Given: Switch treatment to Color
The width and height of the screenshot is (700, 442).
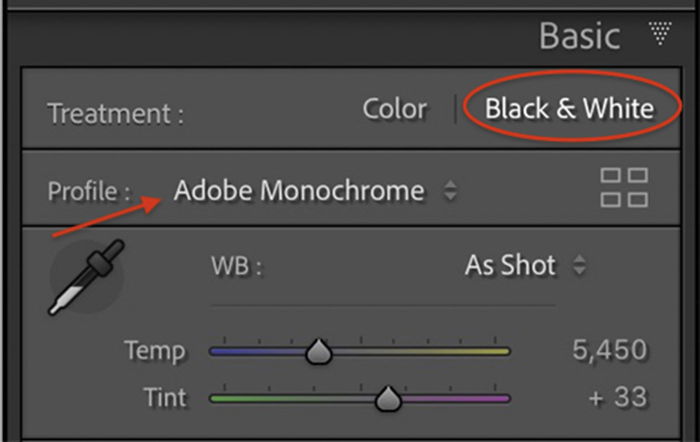Looking at the screenshot, I should pos(395,109).
